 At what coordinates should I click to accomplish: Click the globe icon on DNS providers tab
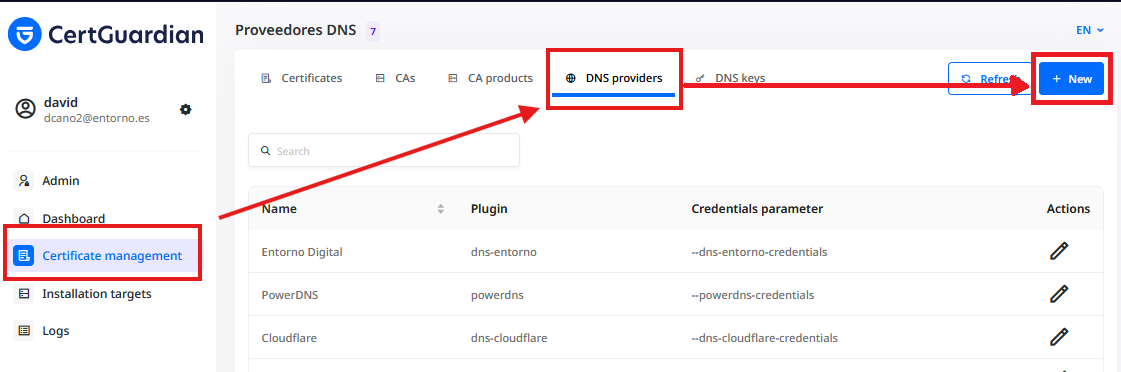[571, 79]
